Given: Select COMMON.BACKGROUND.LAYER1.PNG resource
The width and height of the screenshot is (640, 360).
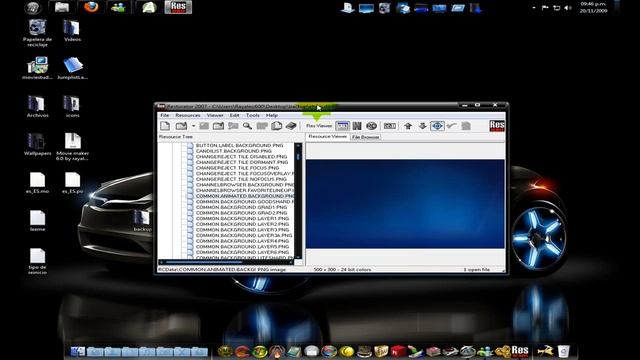Looking at the screenshot, I should (242, 218).
